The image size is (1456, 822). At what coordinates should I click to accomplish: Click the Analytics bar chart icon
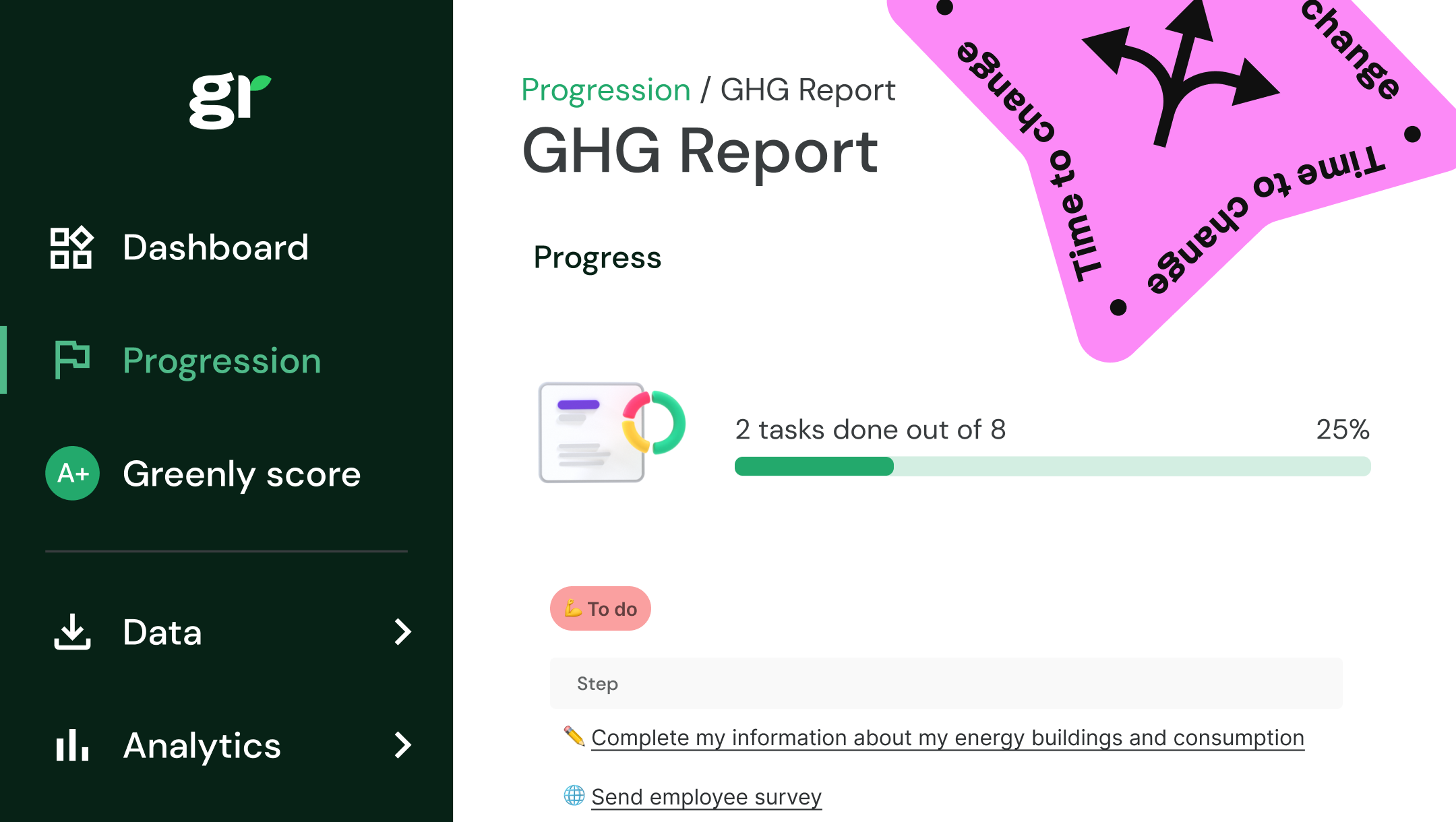tap(72, 745)
